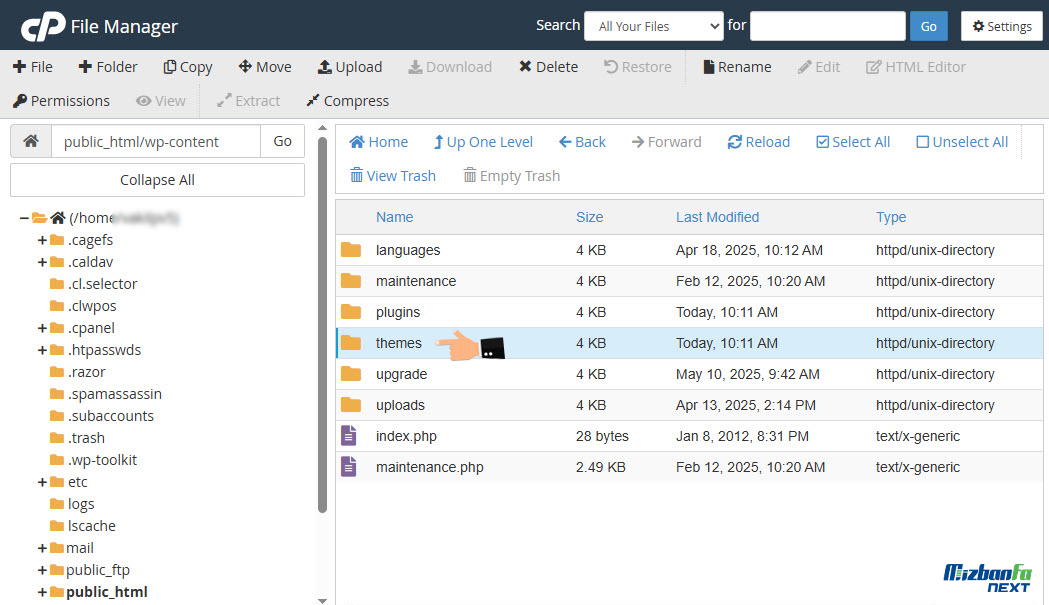Expand the .htpasswds tree folder
The height and width of the screenshot is (605, 1049).
(42, 350)
